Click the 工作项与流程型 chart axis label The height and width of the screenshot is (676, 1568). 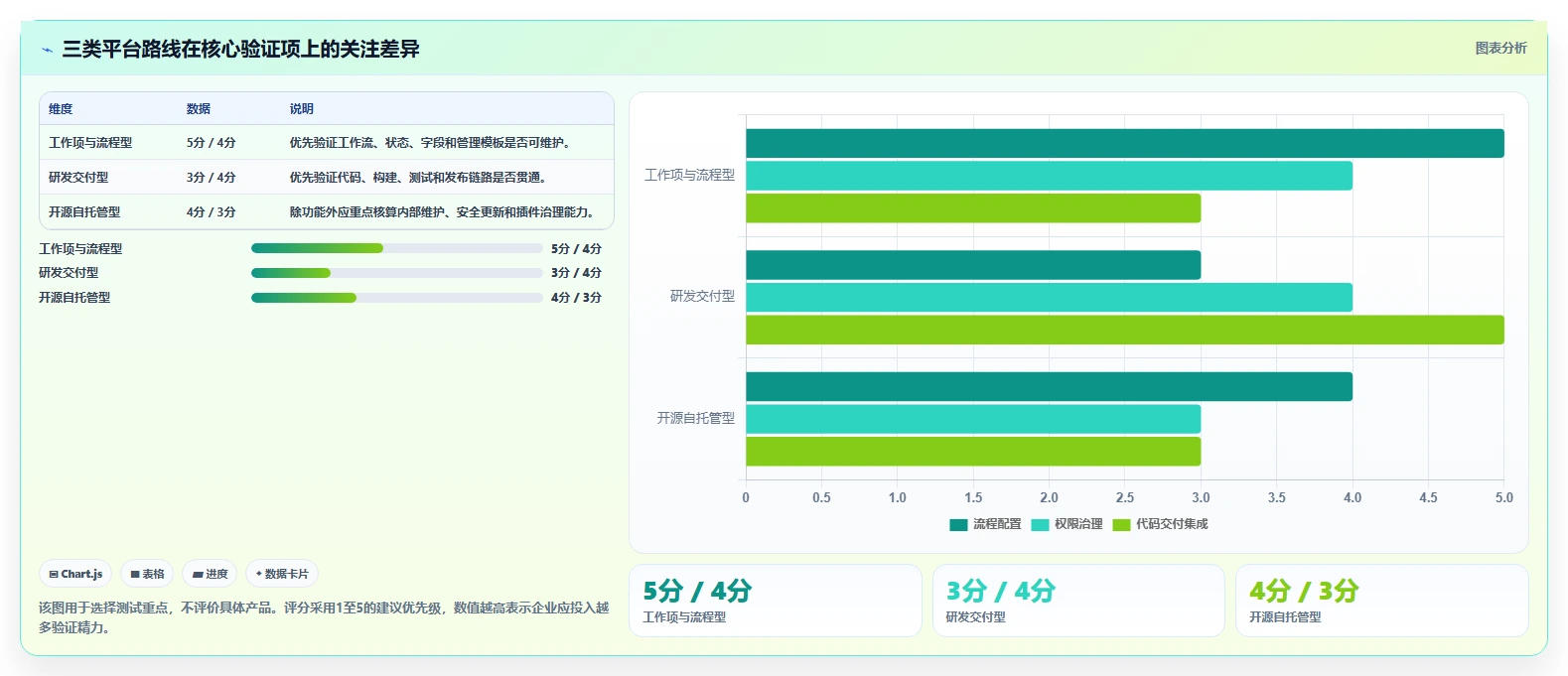coord(690,175)
